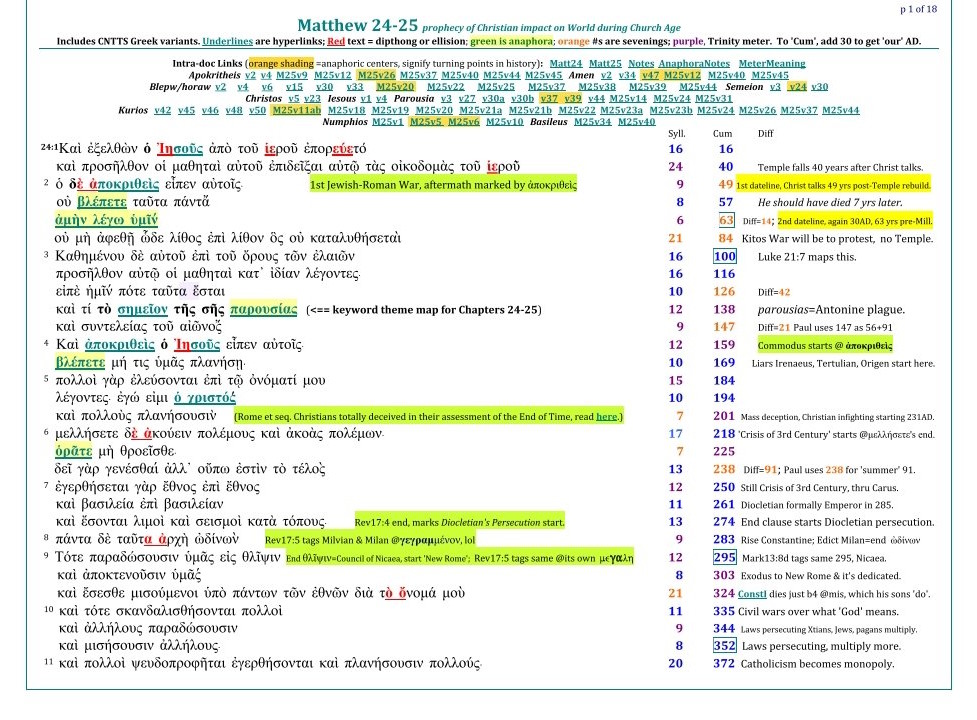Click the 'Diocletian formally Emperor in 285.' note

click(x=817, y=504)
